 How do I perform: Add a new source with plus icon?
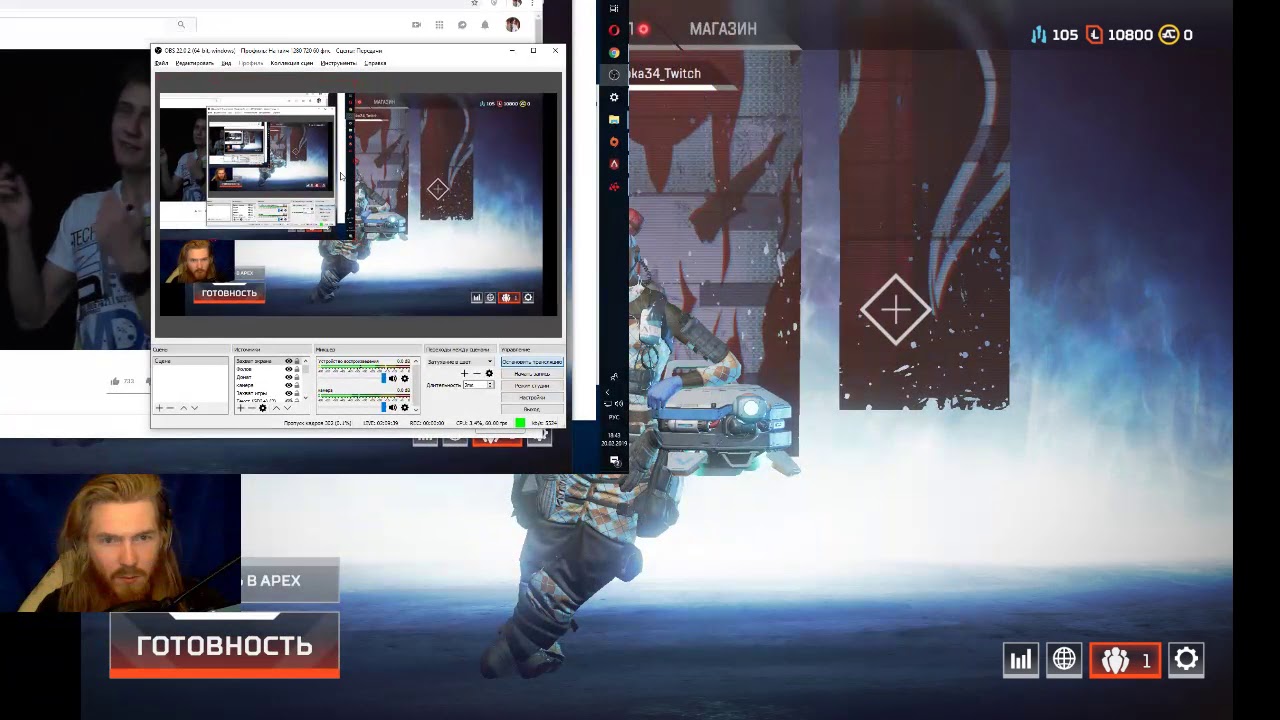241,408
